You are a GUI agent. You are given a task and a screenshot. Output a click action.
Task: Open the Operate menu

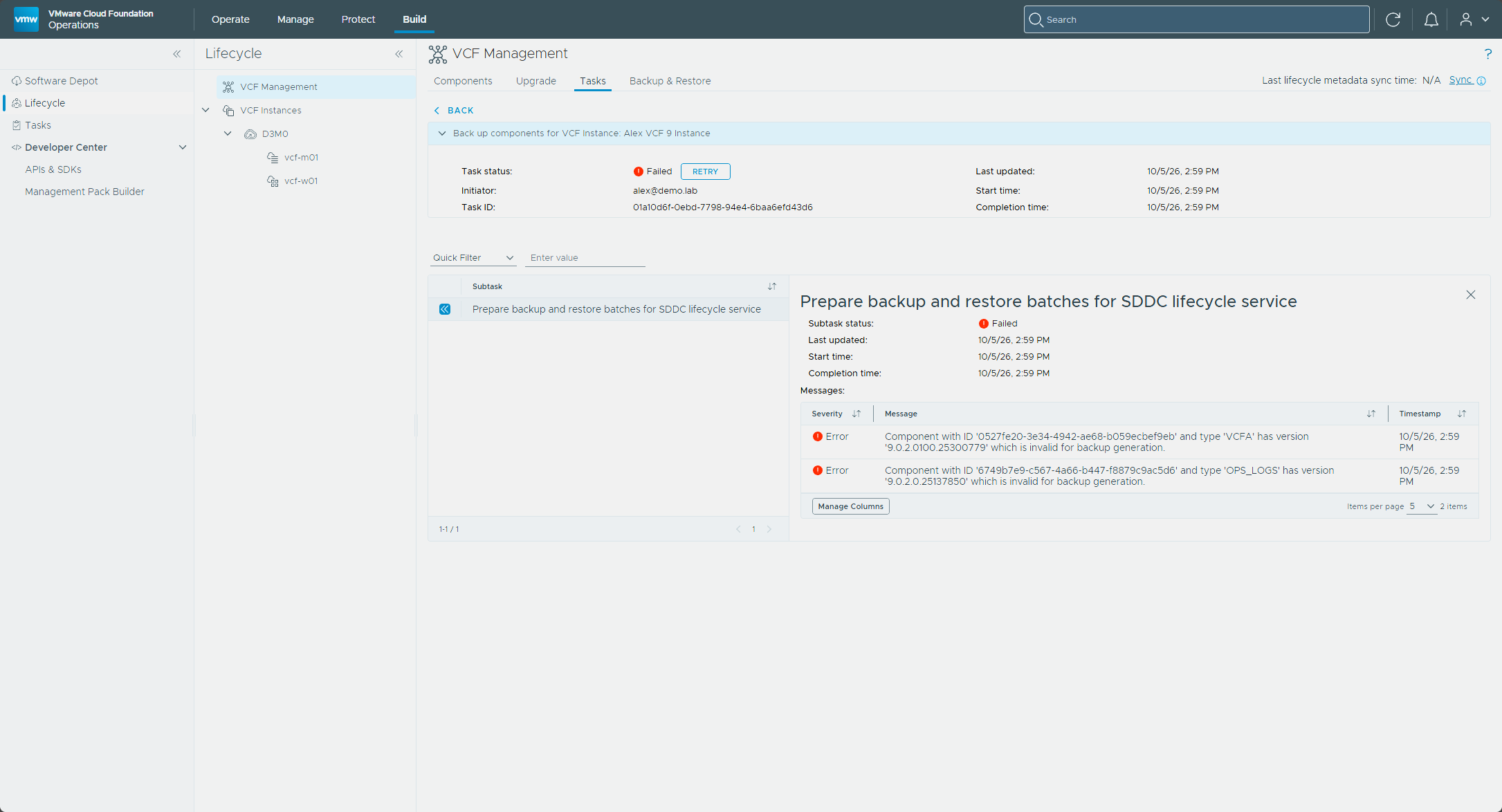point(230,19)
